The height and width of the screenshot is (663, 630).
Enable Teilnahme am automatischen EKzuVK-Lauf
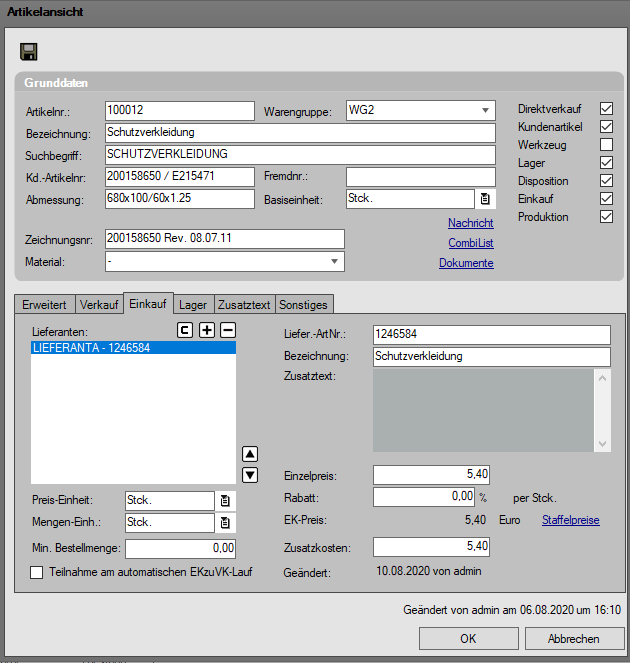(36, 573)
